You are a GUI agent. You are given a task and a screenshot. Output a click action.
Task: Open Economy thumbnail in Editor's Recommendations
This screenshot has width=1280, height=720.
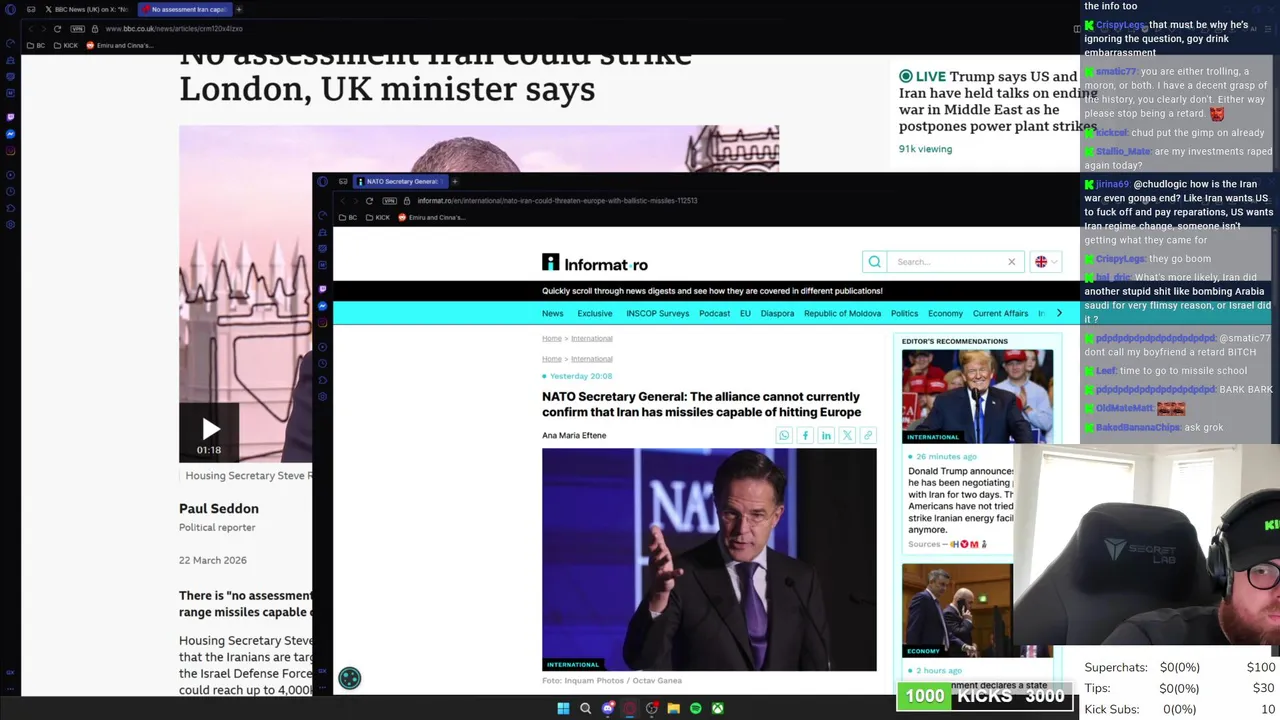957,610
